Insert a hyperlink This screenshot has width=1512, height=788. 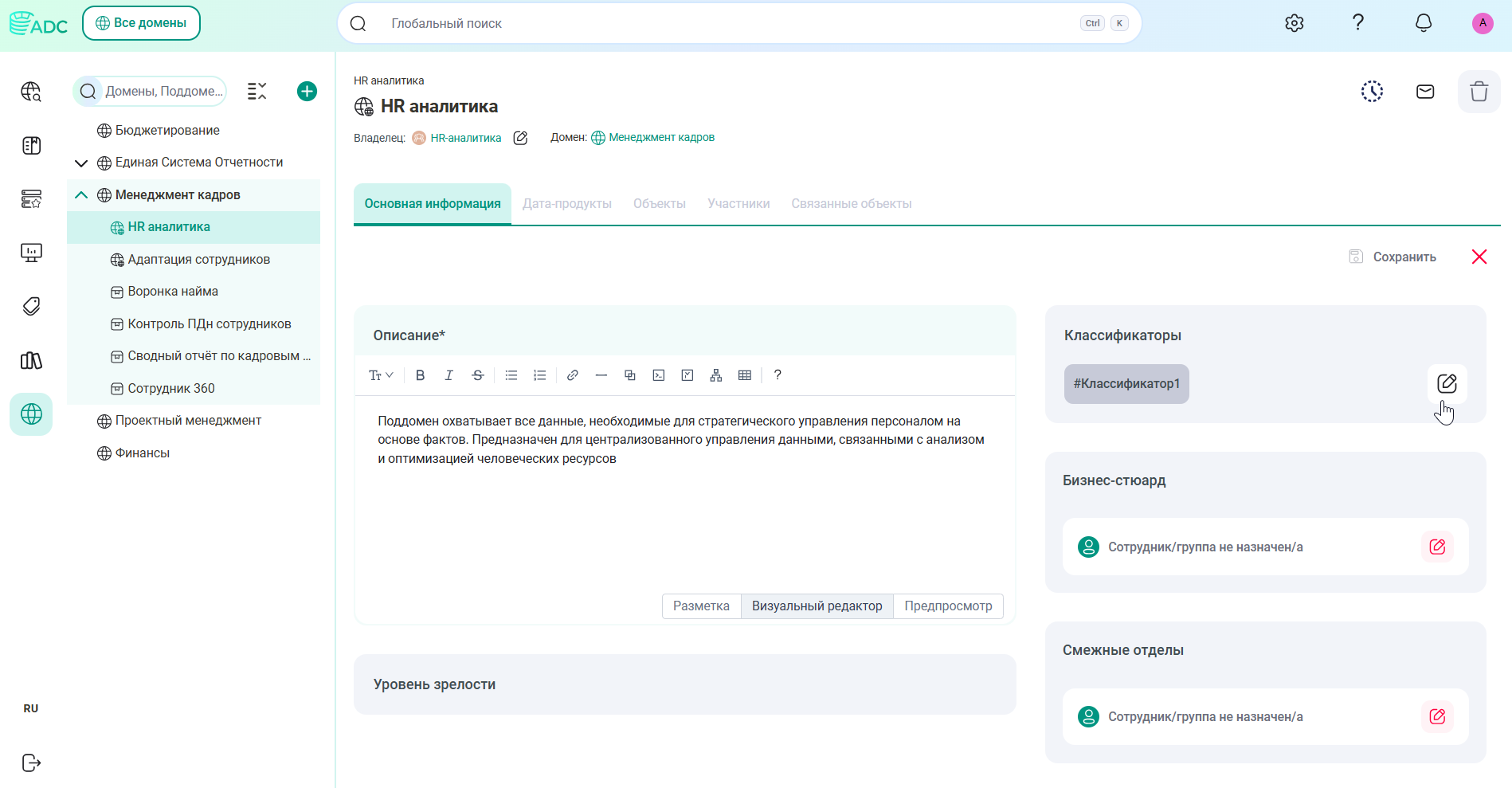click(x=572, y=375)
